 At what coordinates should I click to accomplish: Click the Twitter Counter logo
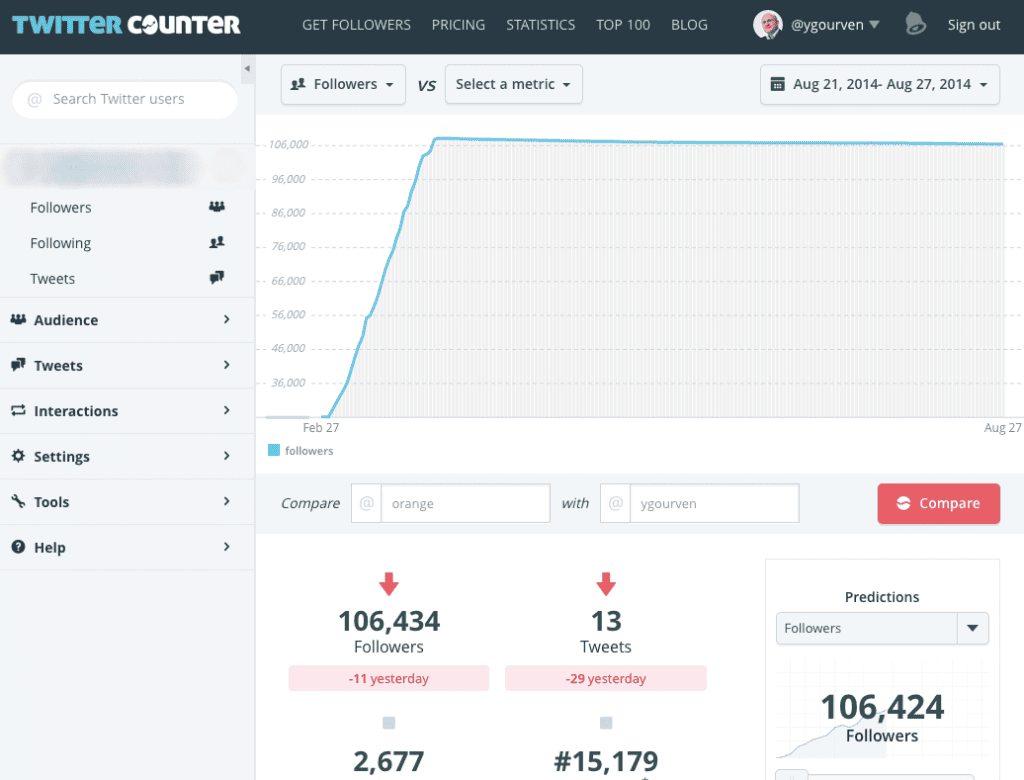pos(126,25)
